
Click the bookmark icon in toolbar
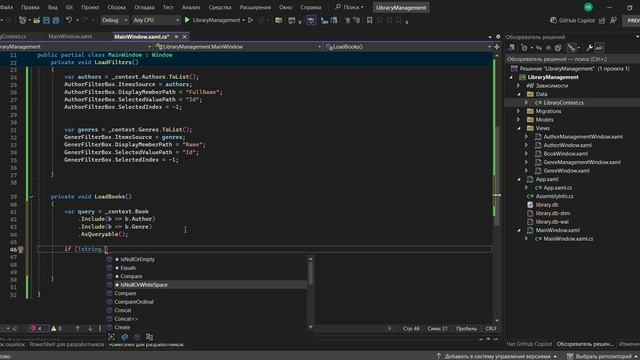click(x=369, y=20)
